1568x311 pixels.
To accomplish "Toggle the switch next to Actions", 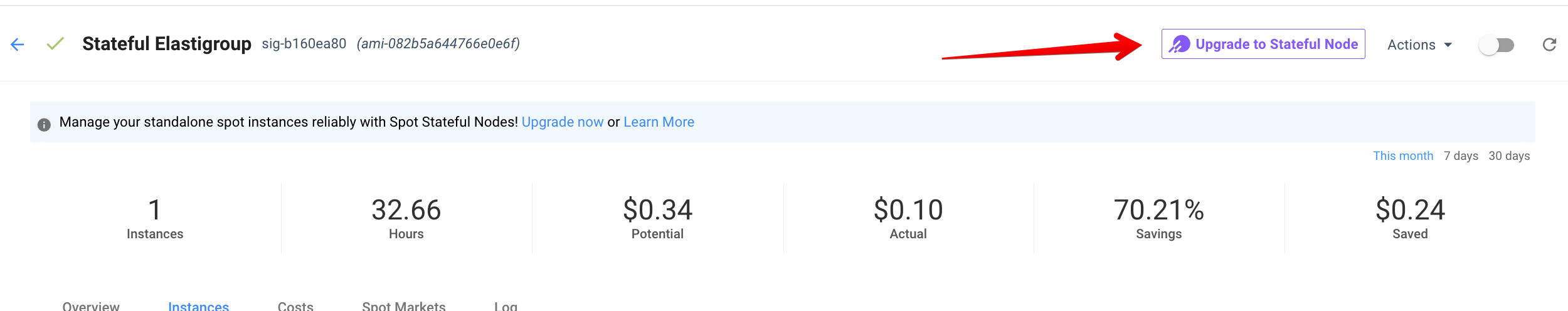I will tap(1496, 45).
